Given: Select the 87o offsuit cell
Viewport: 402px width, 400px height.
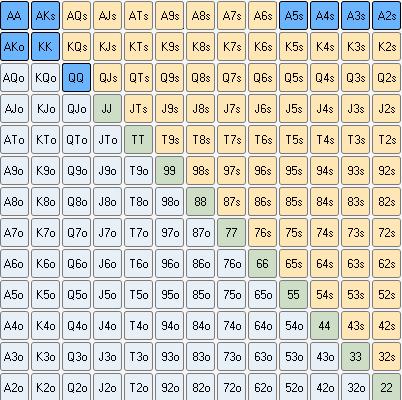Looking at the screenshot, I should [200, 232].
